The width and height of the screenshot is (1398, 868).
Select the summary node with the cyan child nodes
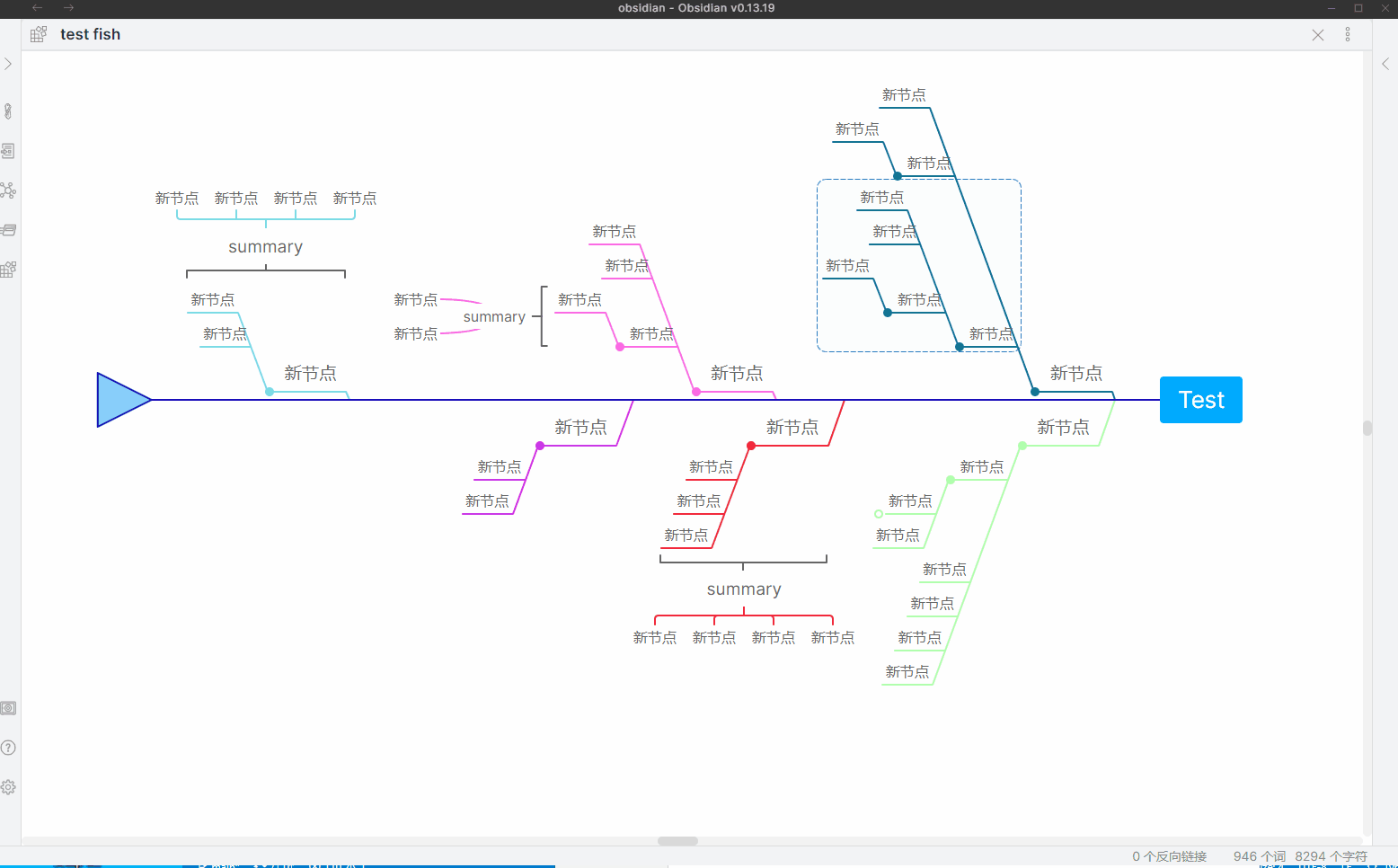point(265,247)
